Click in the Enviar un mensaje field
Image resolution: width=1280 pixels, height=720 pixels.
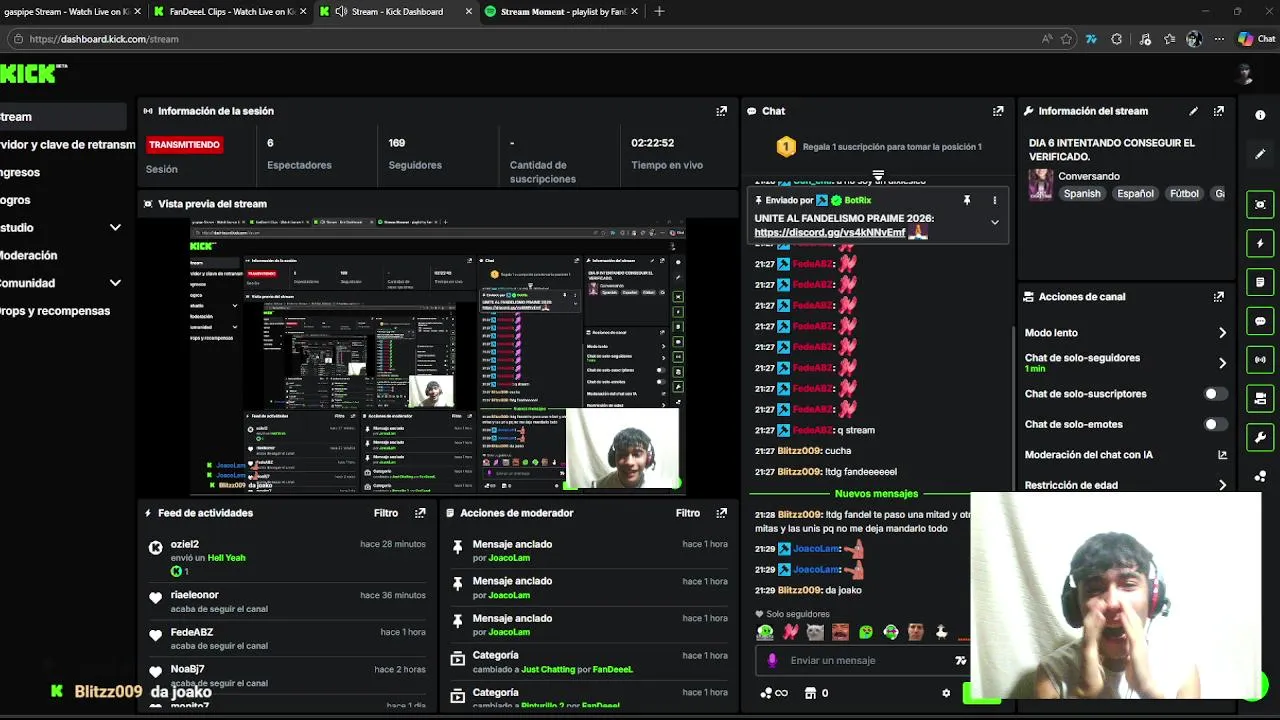860,660
